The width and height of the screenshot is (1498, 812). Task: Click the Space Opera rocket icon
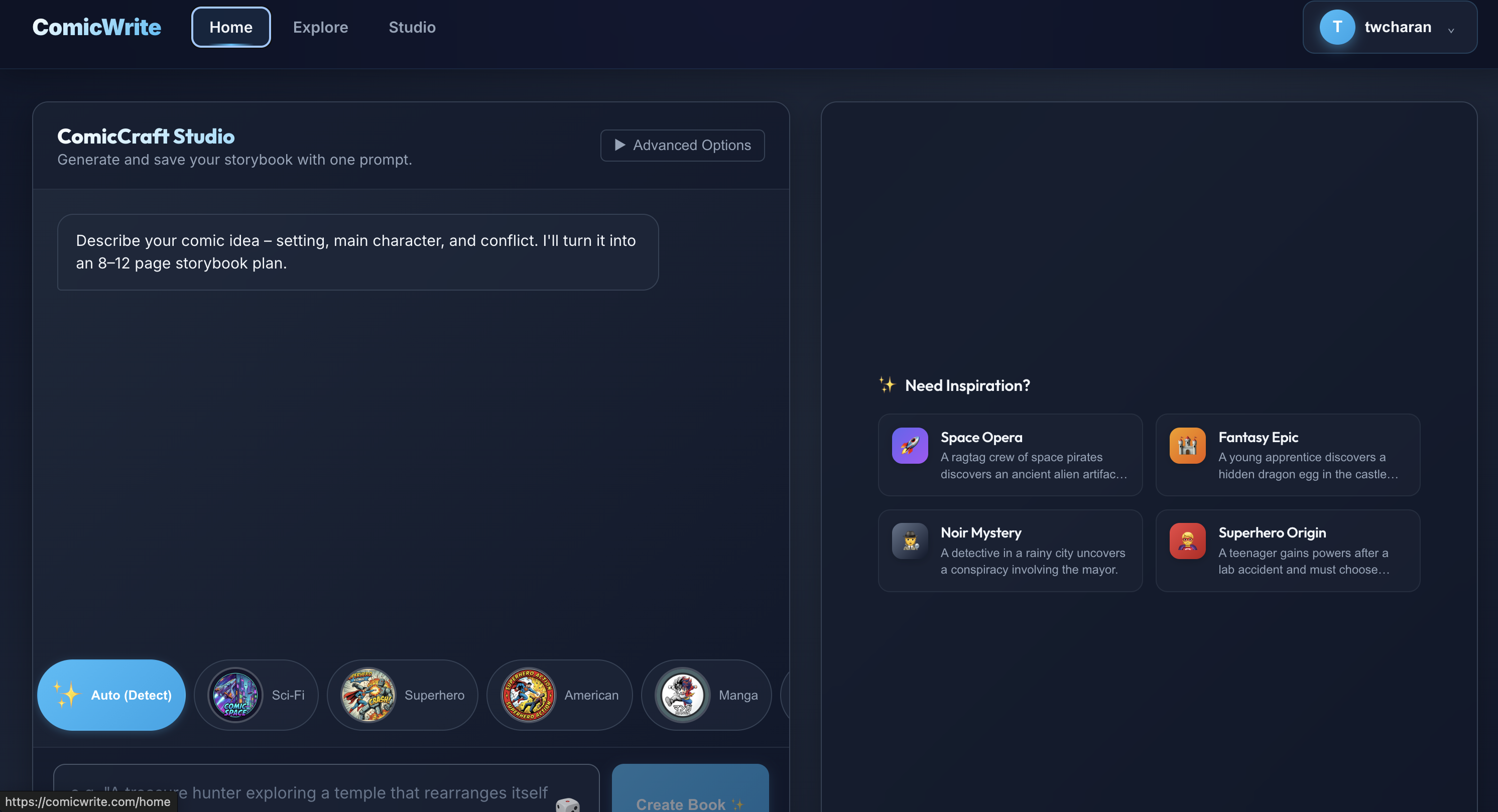[x=910, y=445]
